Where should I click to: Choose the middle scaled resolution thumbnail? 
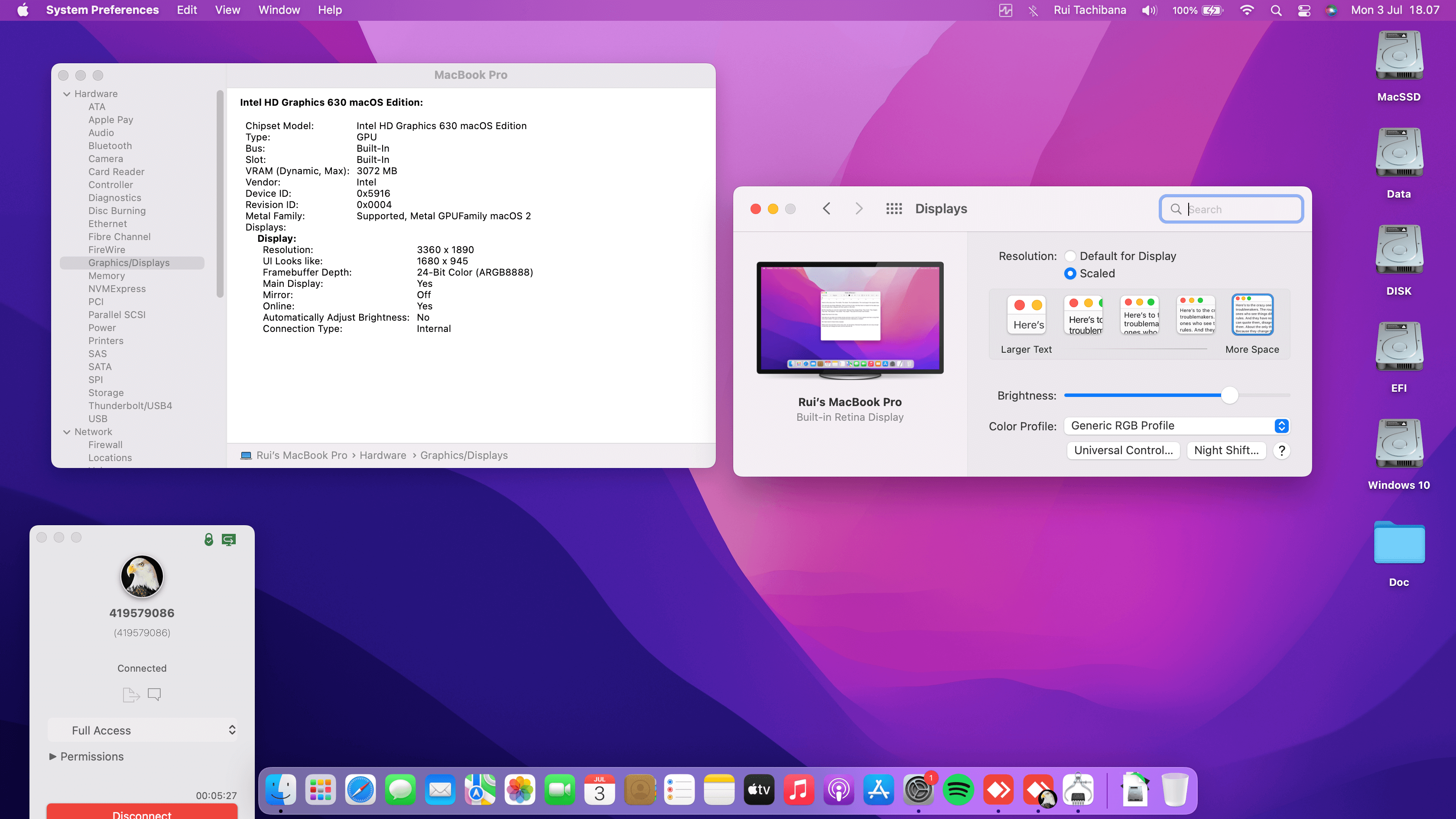(x=1140, y=314)
